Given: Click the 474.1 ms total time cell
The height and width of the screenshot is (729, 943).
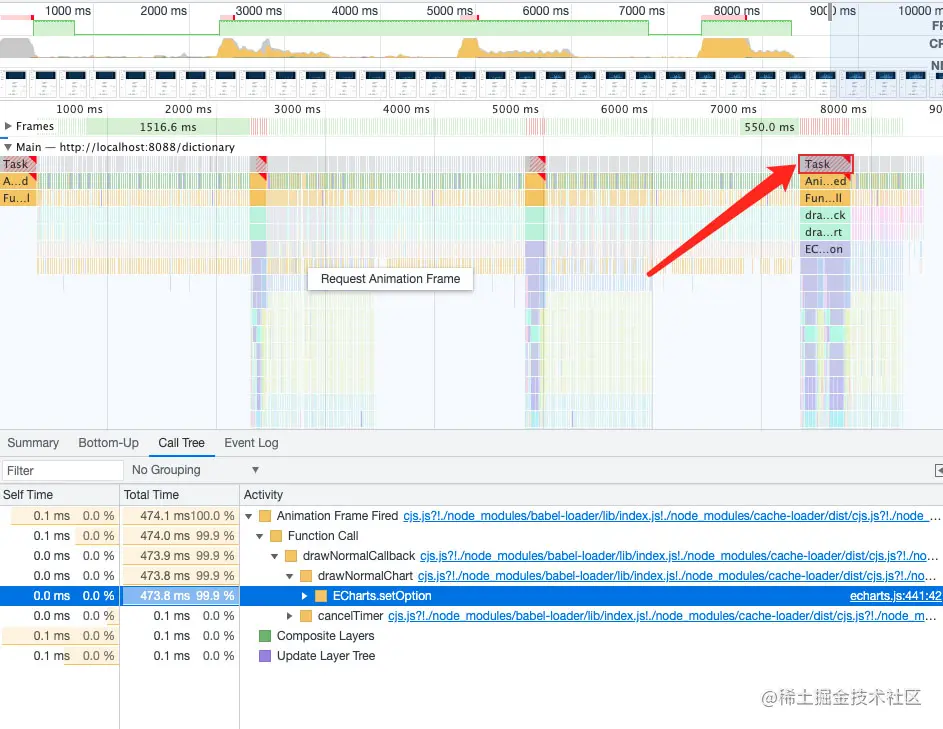Looking at the screenshot, I should click(179, 516).
